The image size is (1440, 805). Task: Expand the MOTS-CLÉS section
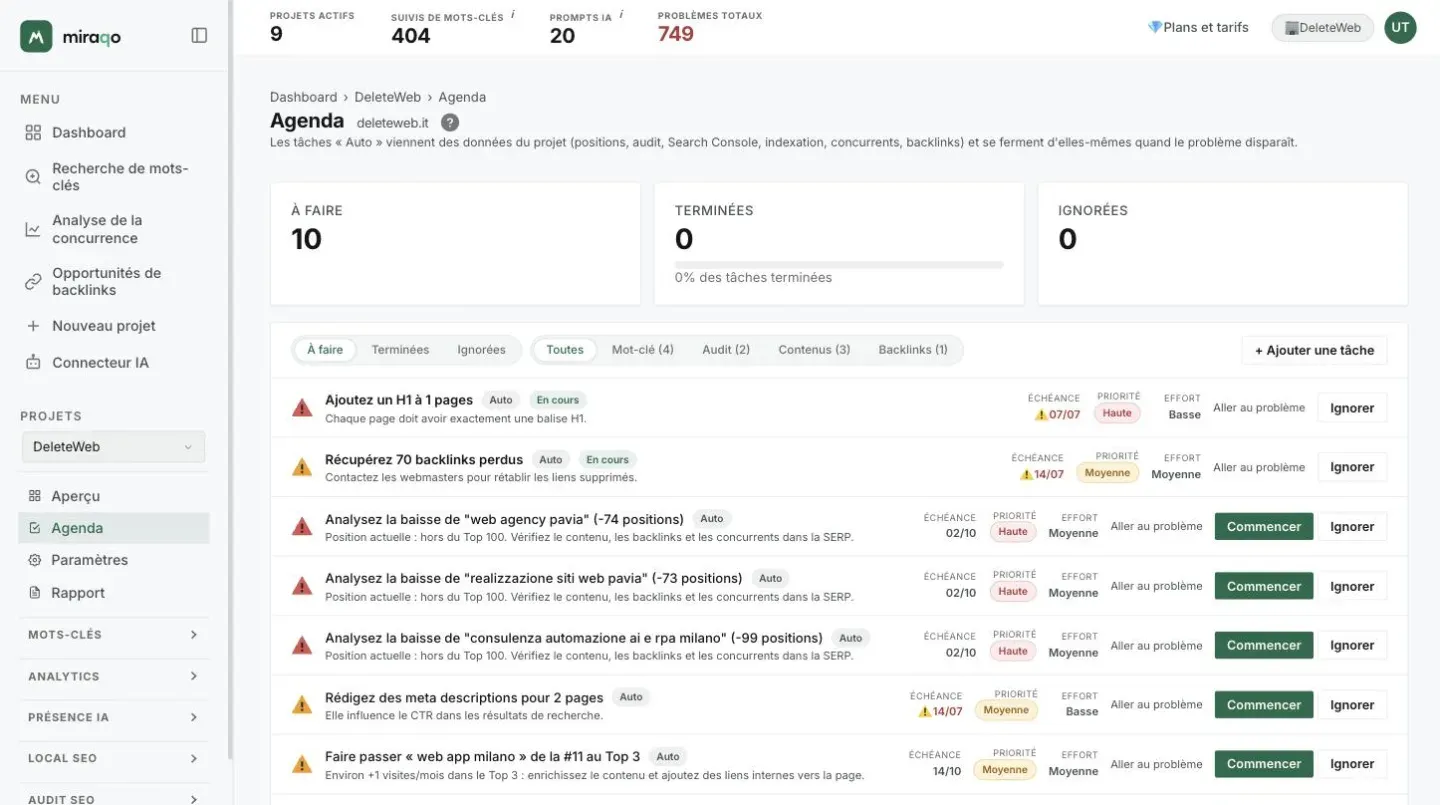pyautogui.click(x=113, y=635)
